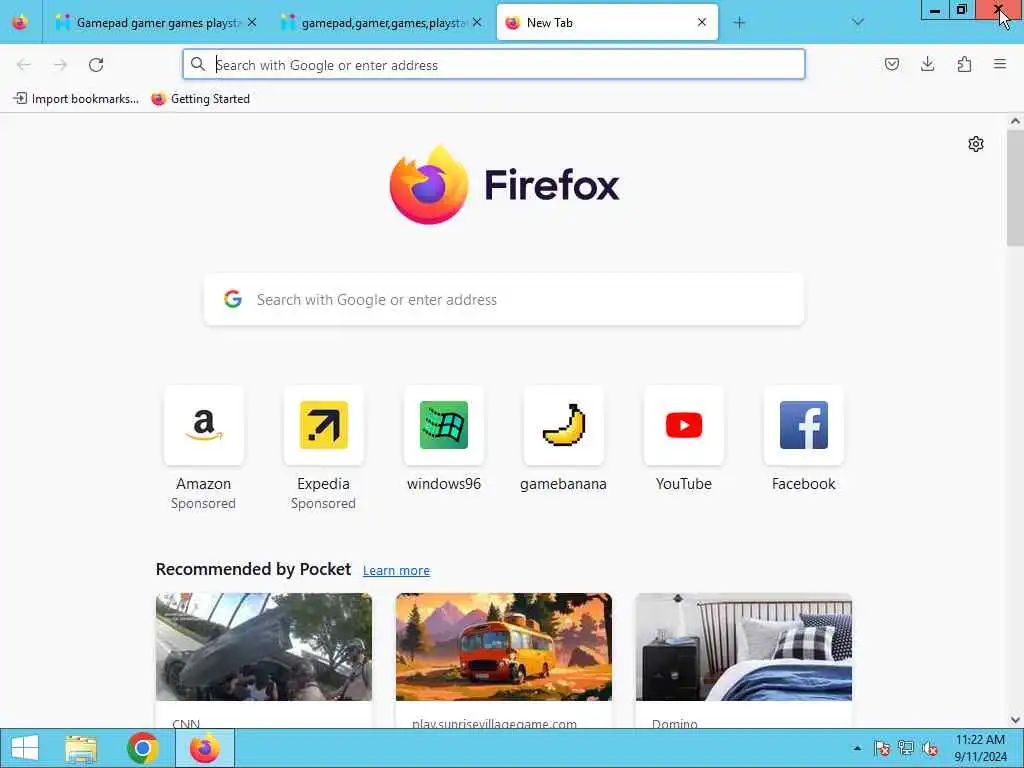Click the Google G logo in search box
Viewport: 1024px width, 768px height.
233,299
